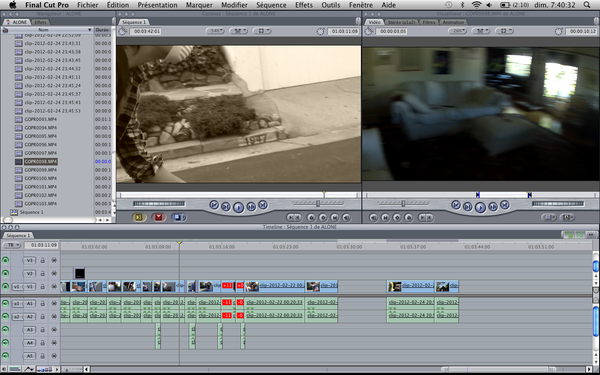Lock the A2 track
Viewport: 600px width, 375px height.
(42, 317)
